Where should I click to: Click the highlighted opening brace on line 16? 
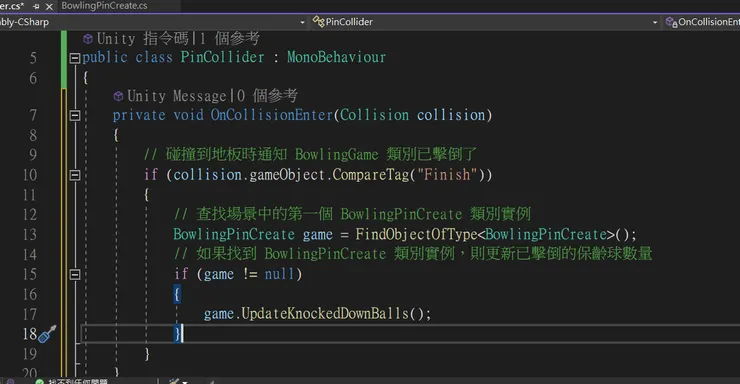pos(177,294)
